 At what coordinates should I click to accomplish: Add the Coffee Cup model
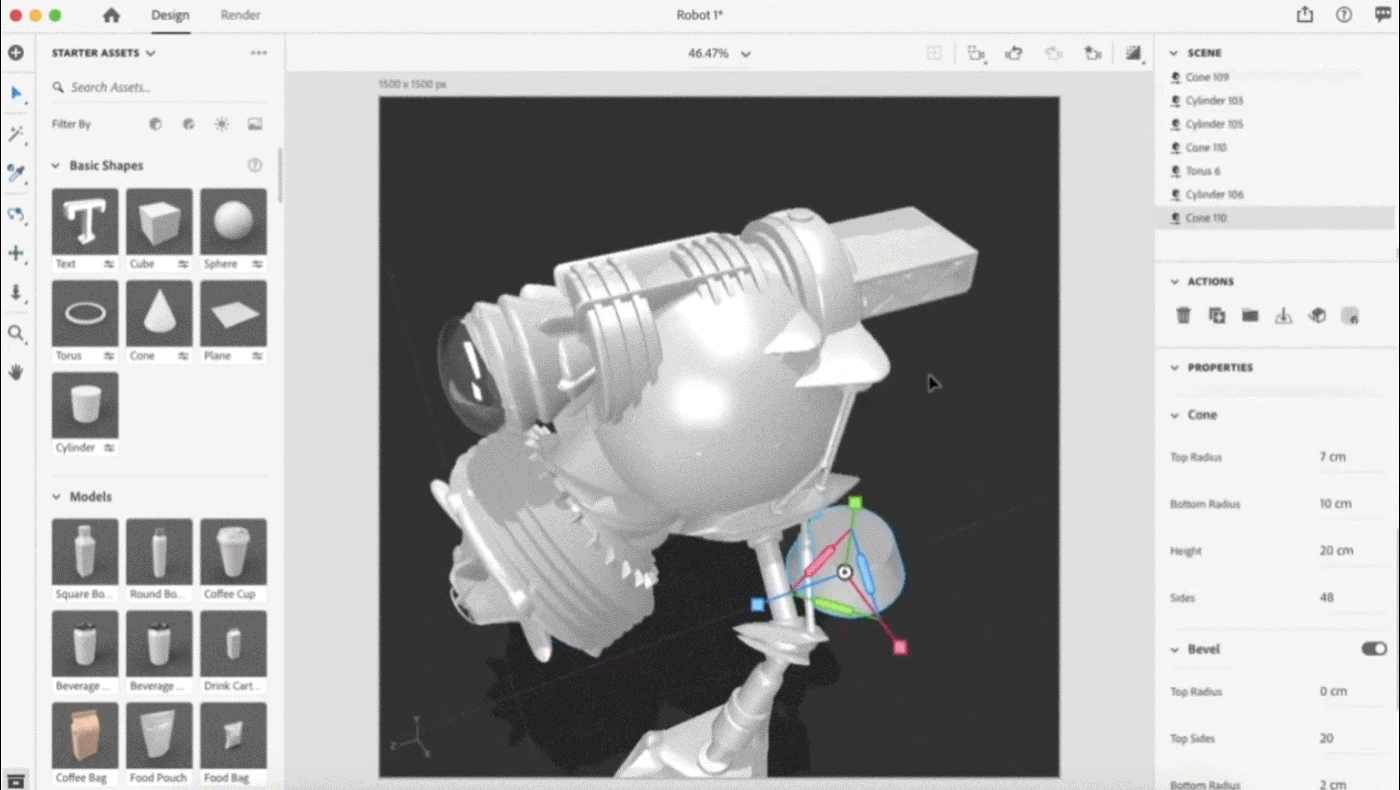point(233,551)
